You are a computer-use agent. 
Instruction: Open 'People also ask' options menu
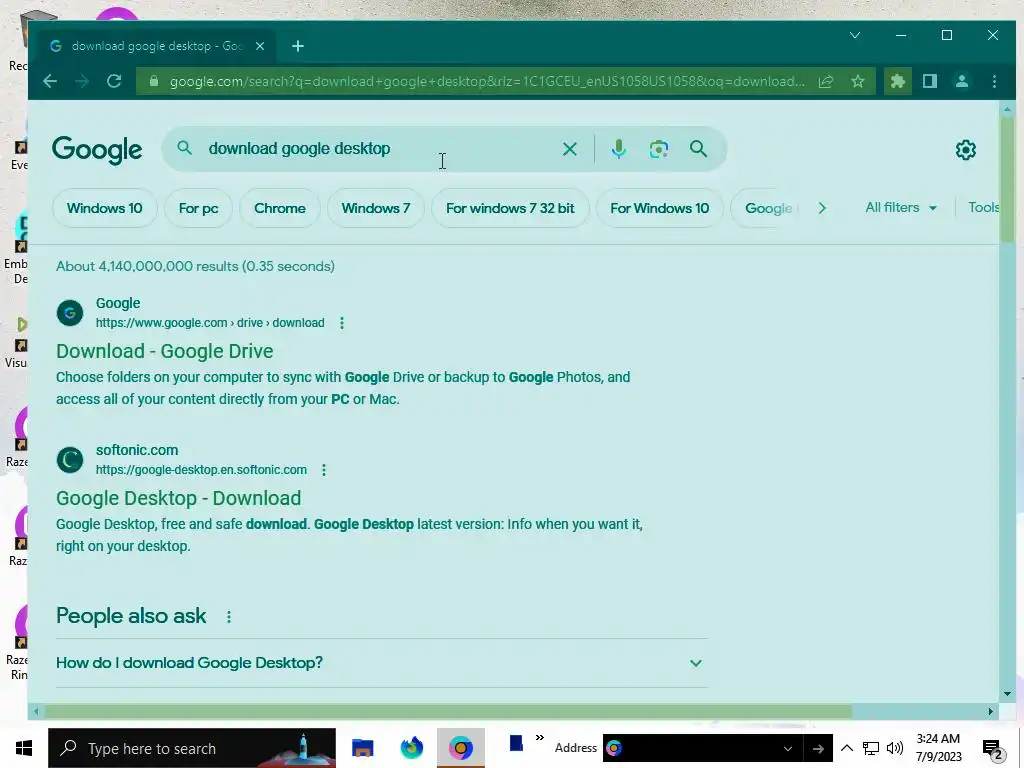pyautogui.click(x=229, y=616)
